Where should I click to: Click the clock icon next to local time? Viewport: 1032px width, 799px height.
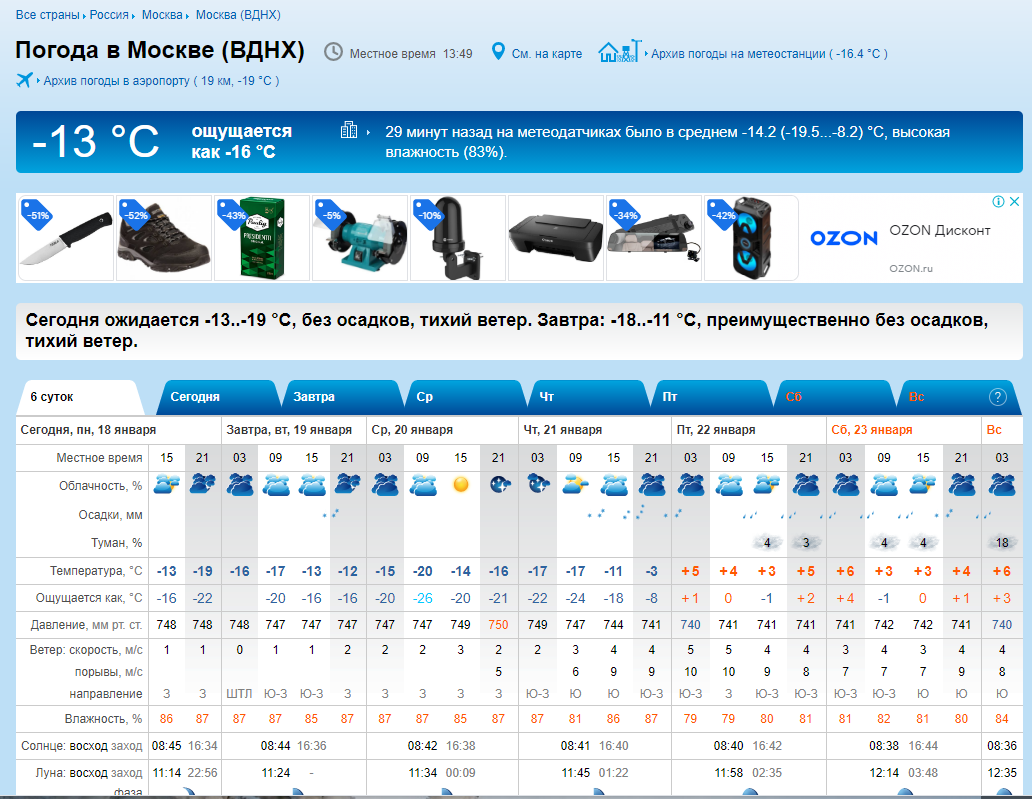pos(333,52)
